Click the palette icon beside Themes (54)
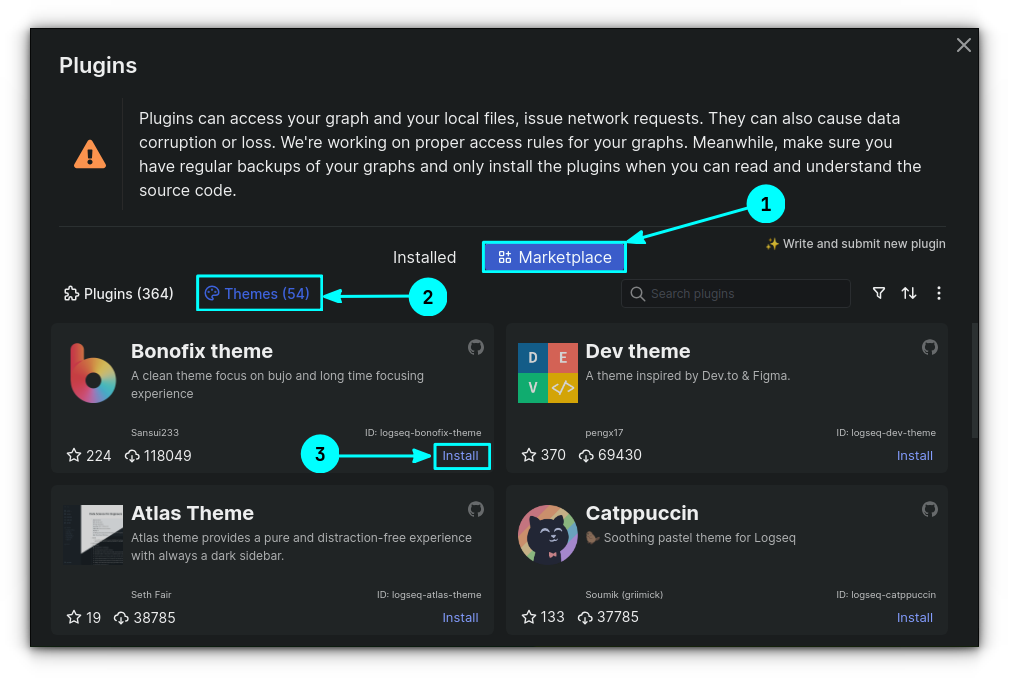1009x679 pixels. click(212, 293)
